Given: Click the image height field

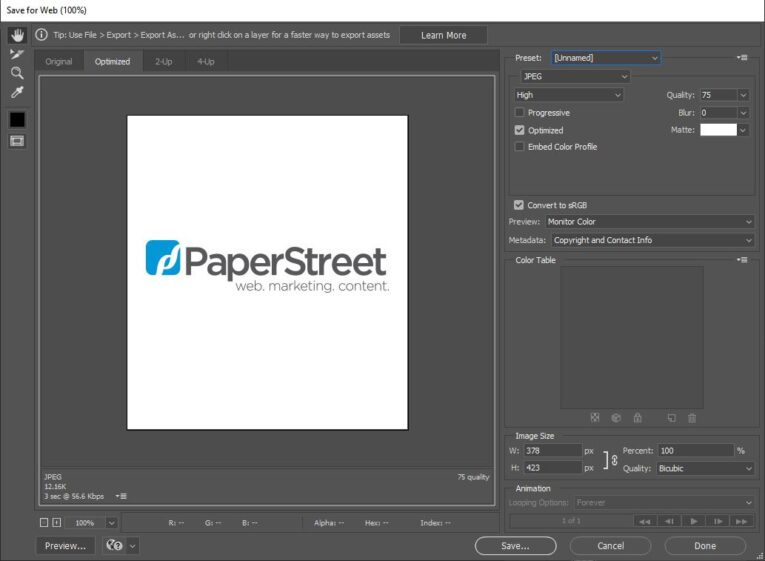Looking at the screenshot, I should pos(553,467).
